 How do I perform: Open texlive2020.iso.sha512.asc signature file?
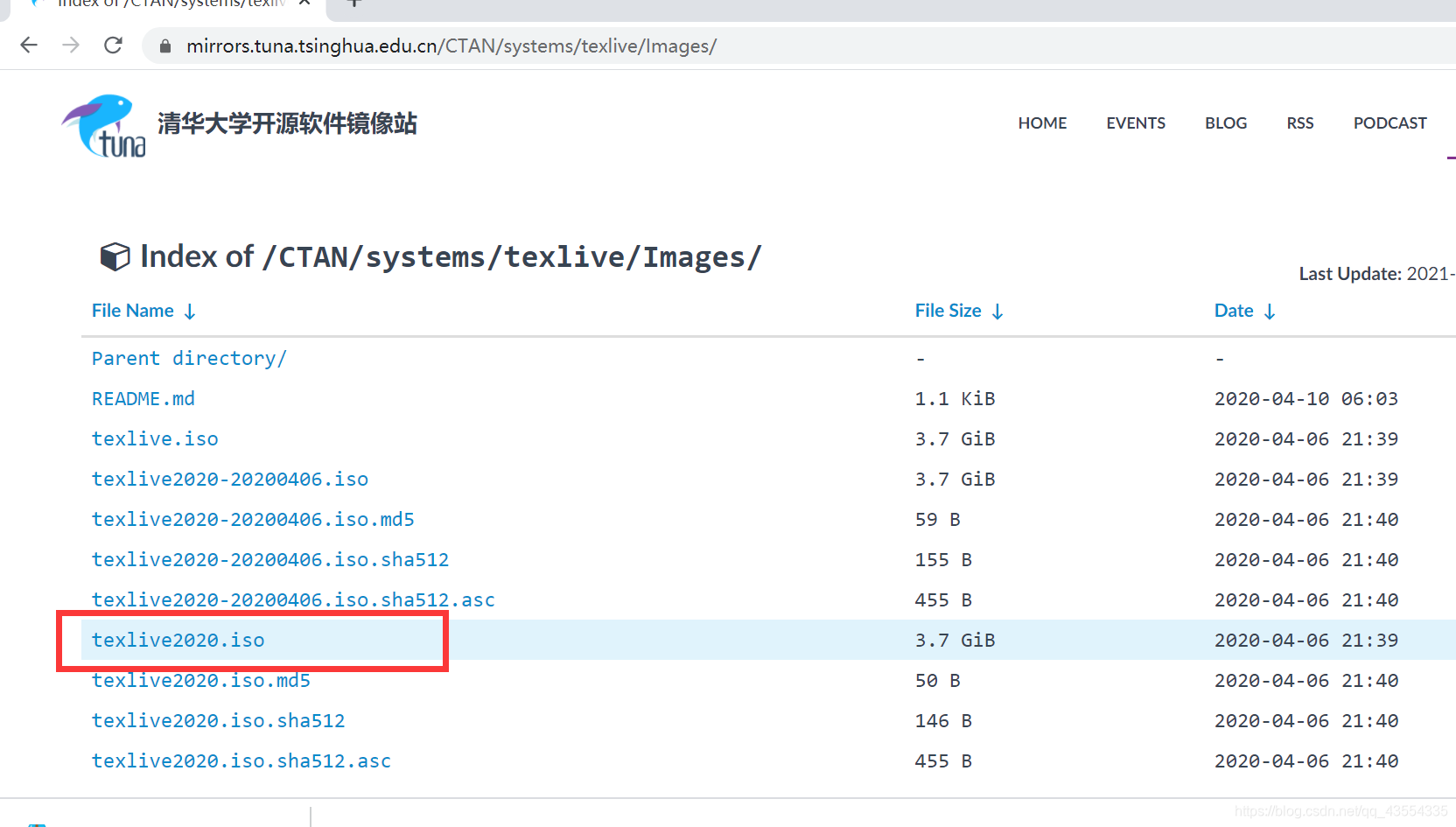coord(241,761)
